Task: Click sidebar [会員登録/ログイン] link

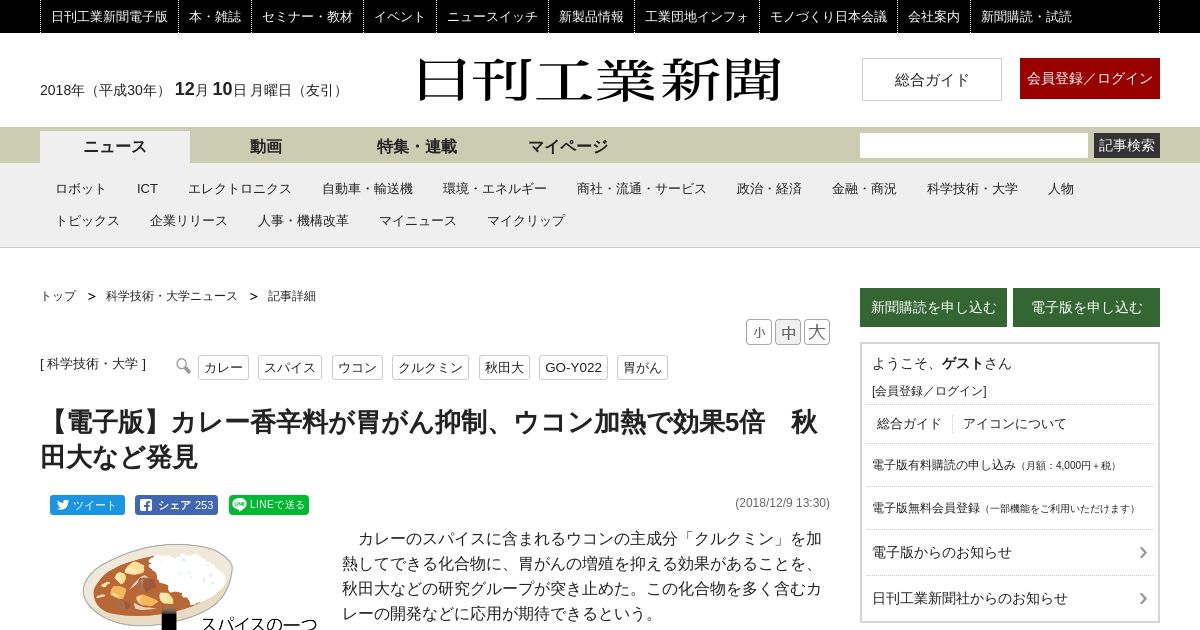Action: (929, 391)
